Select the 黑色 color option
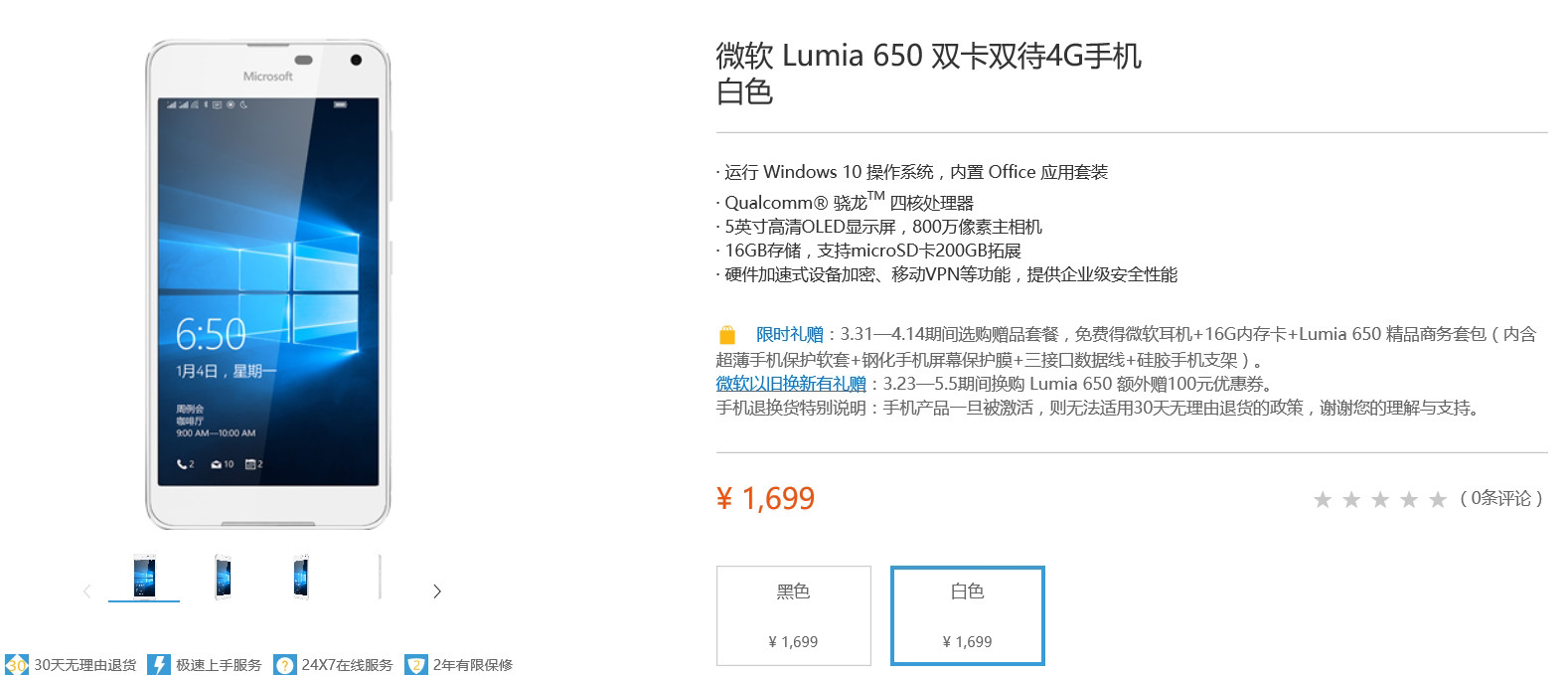Image resolution: width=1568 pixels, height=675 pixels. point(793,615)
